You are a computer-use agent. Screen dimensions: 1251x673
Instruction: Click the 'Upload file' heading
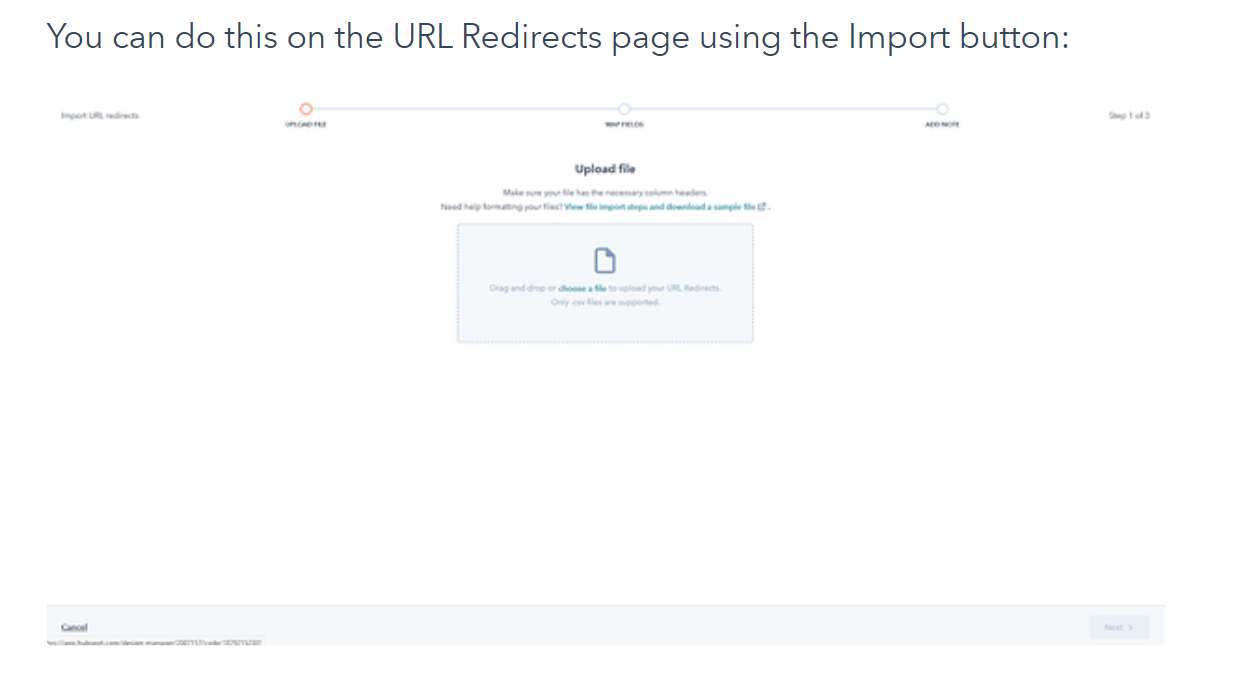(x=605, y=169)
